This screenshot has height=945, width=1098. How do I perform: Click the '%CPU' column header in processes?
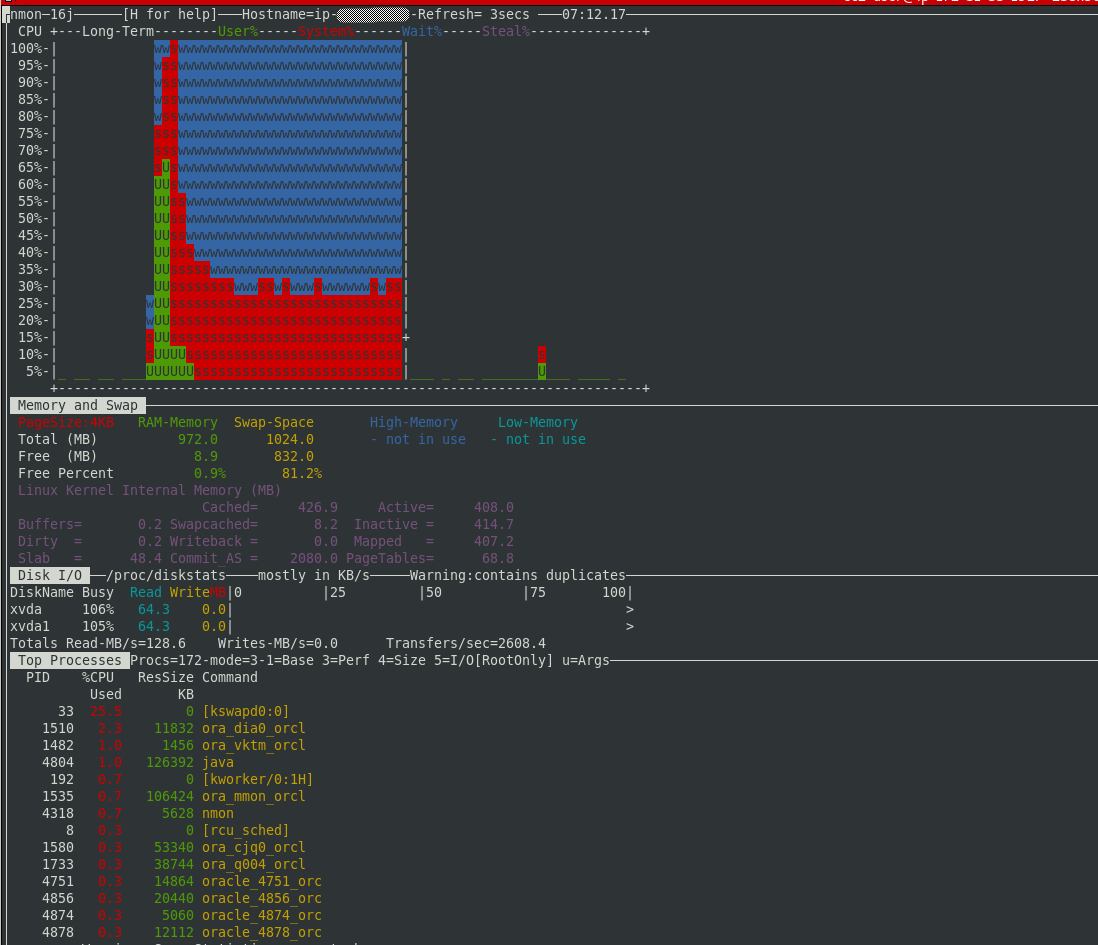coord(98,677)
